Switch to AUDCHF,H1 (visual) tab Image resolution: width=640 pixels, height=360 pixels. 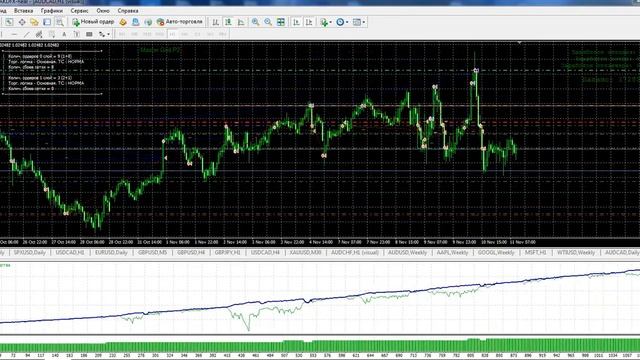tap(355, 253)
